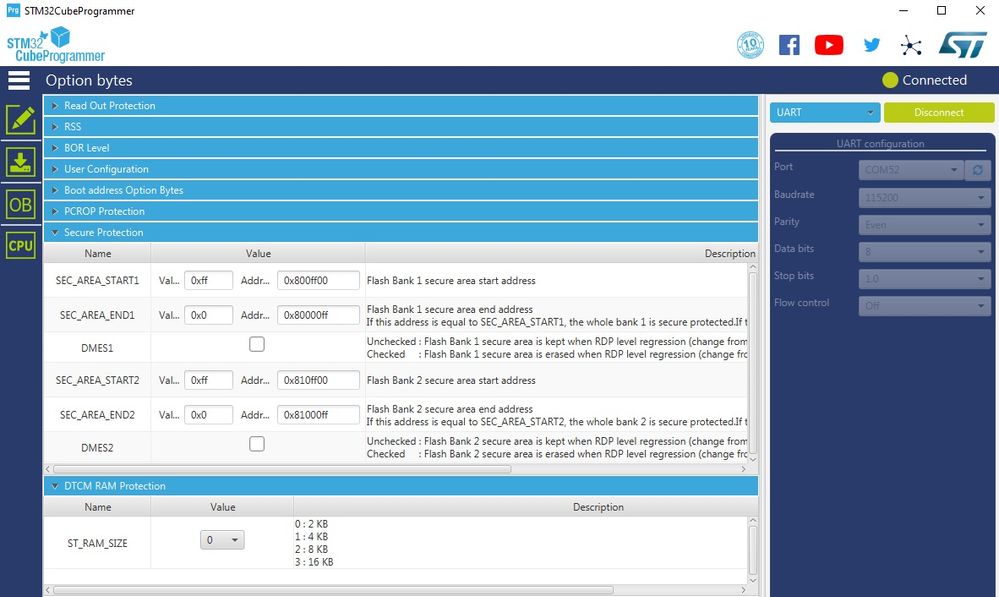Click the Disconnect button
The image size is (999, 597).
point(938,112)
